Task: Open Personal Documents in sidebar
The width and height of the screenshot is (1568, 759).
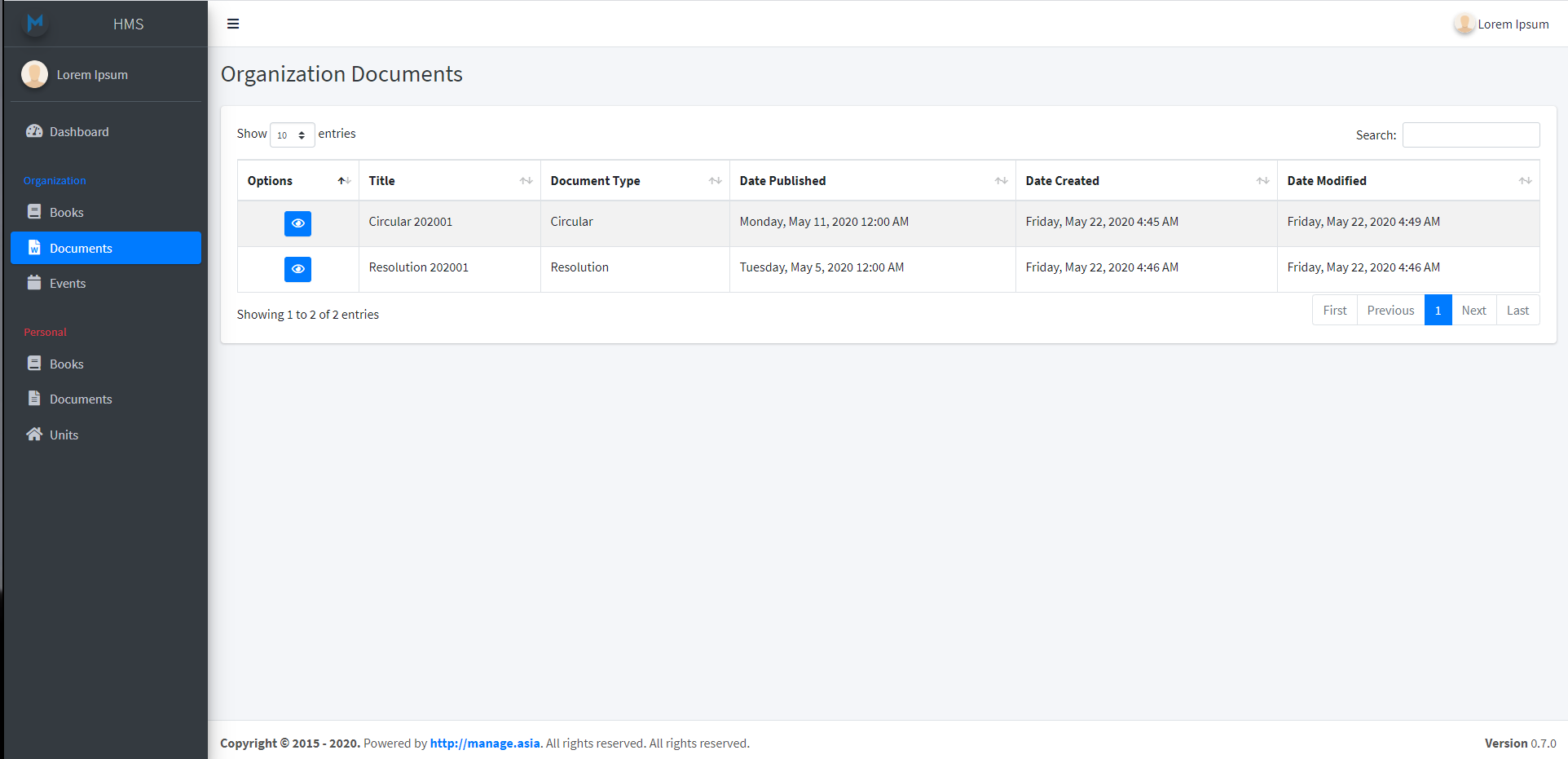Action: 80,399
